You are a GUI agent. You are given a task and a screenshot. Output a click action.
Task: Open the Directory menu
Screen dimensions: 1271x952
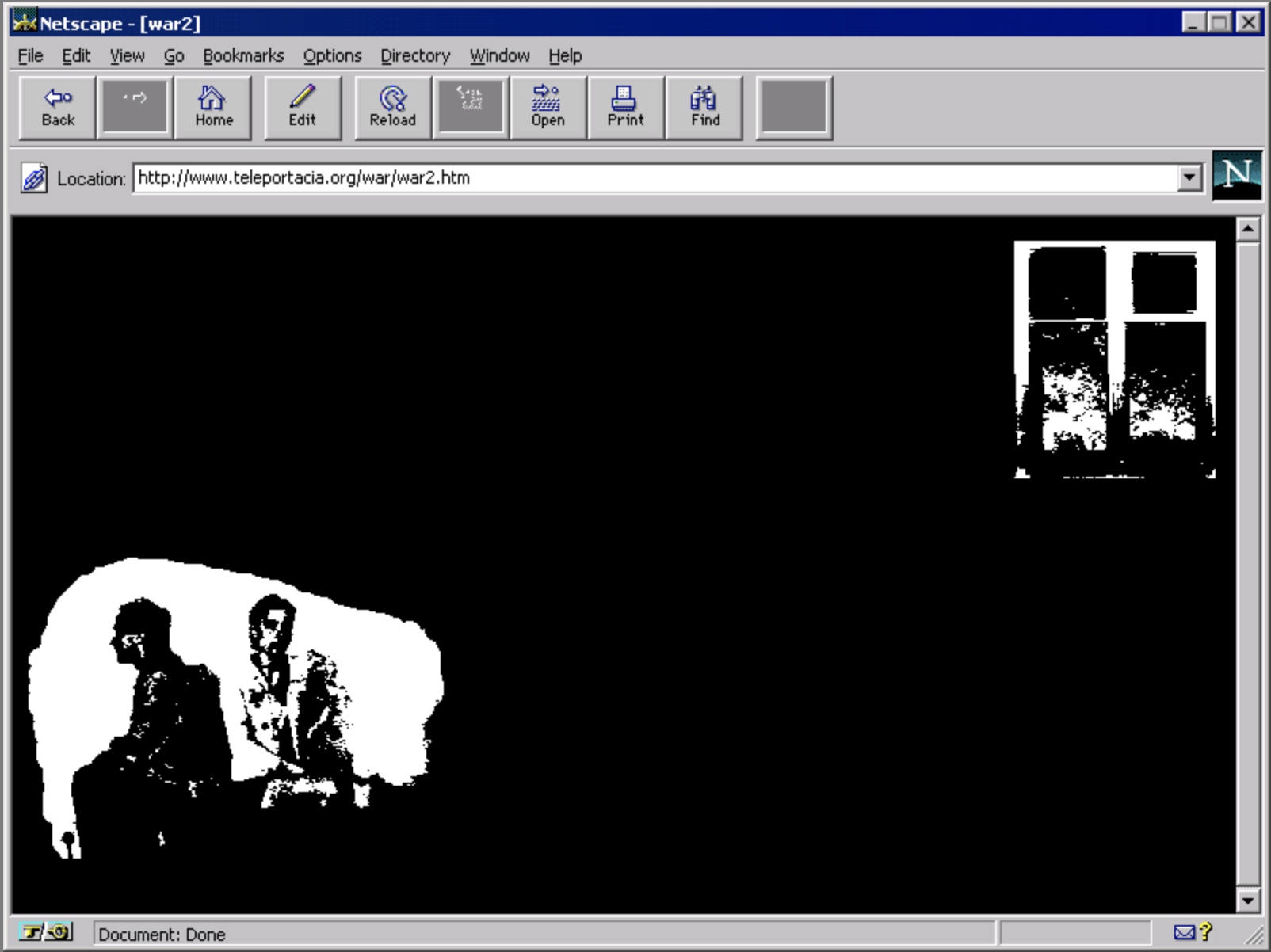coord(415,55)
